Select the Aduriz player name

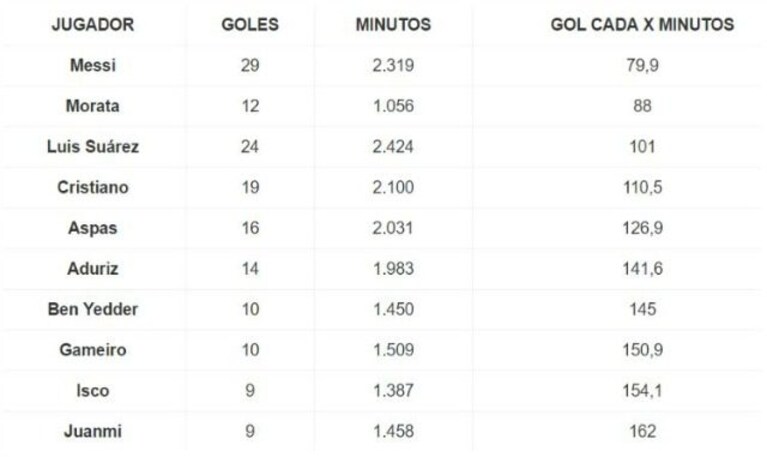point(93,269)
